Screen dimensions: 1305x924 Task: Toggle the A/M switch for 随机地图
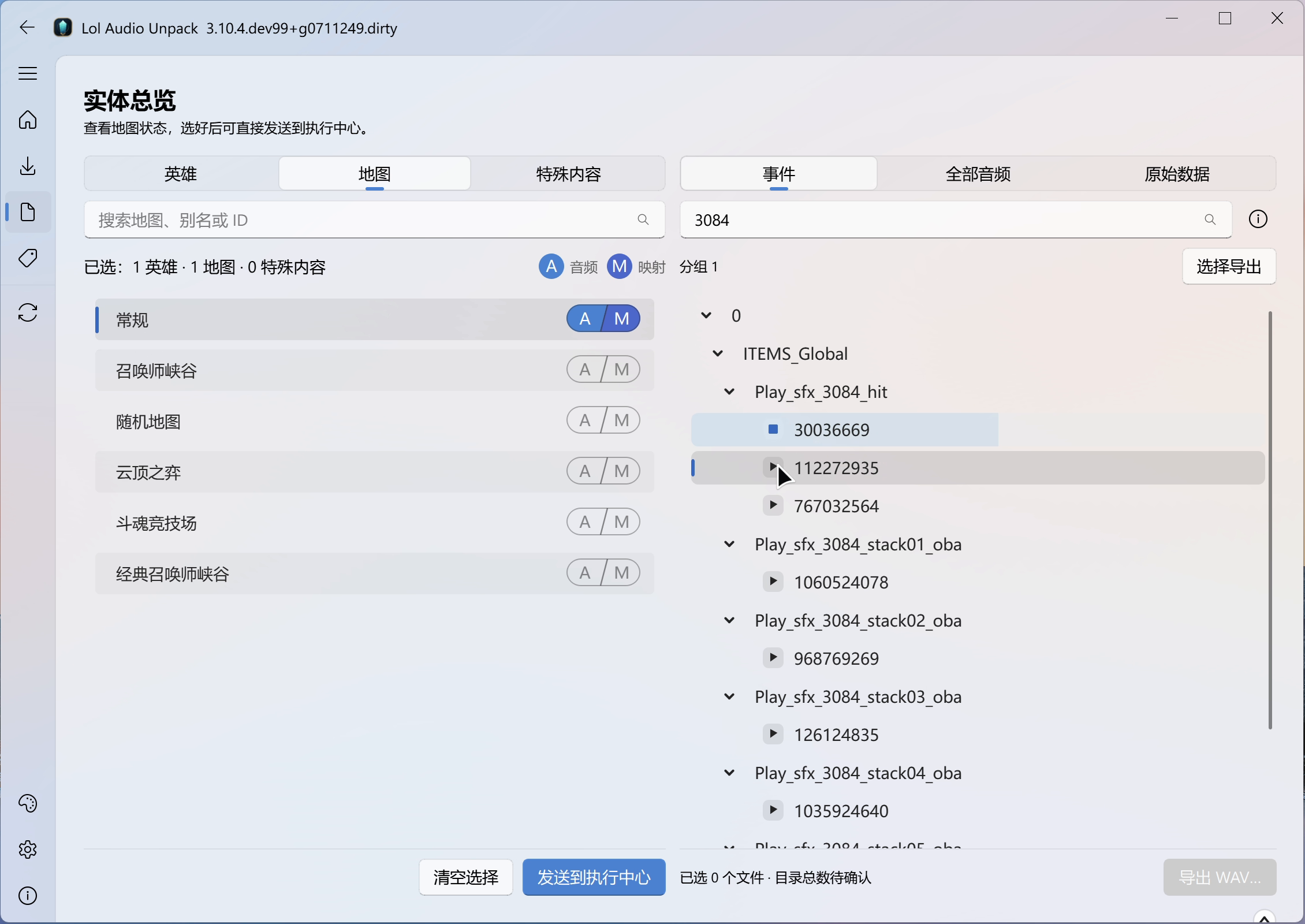603,420
